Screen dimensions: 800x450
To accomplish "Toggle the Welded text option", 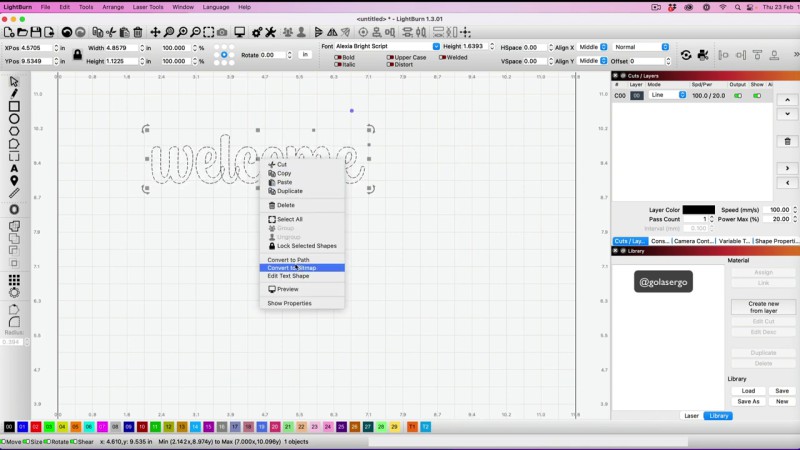I will (441, 57).
